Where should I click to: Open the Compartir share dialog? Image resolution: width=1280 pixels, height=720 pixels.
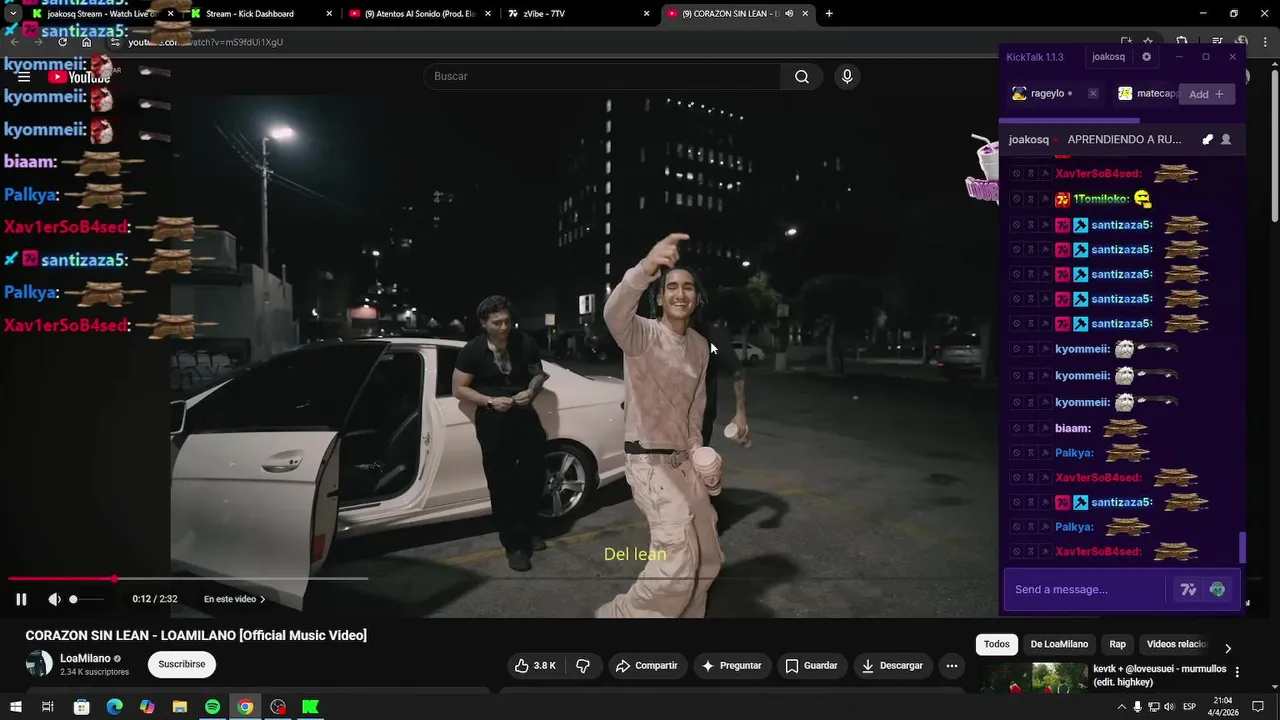646,665
